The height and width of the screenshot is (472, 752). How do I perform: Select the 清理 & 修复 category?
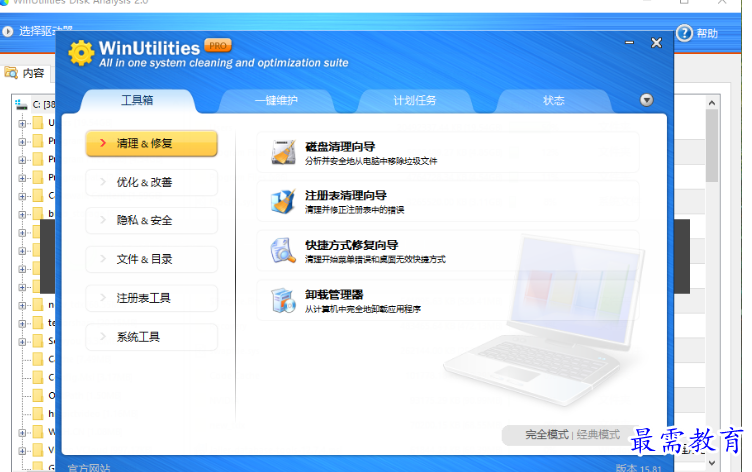coord(152,143)
